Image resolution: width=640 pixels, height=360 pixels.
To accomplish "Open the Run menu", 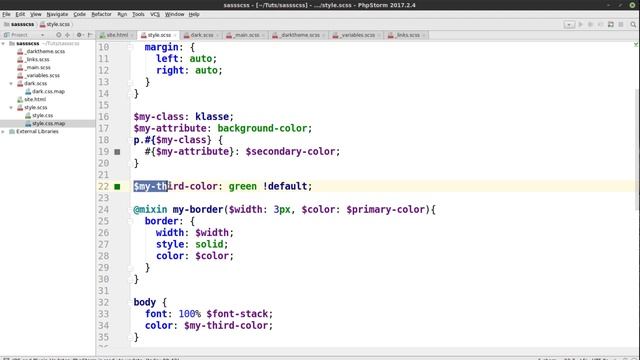I will pos(122,14).
